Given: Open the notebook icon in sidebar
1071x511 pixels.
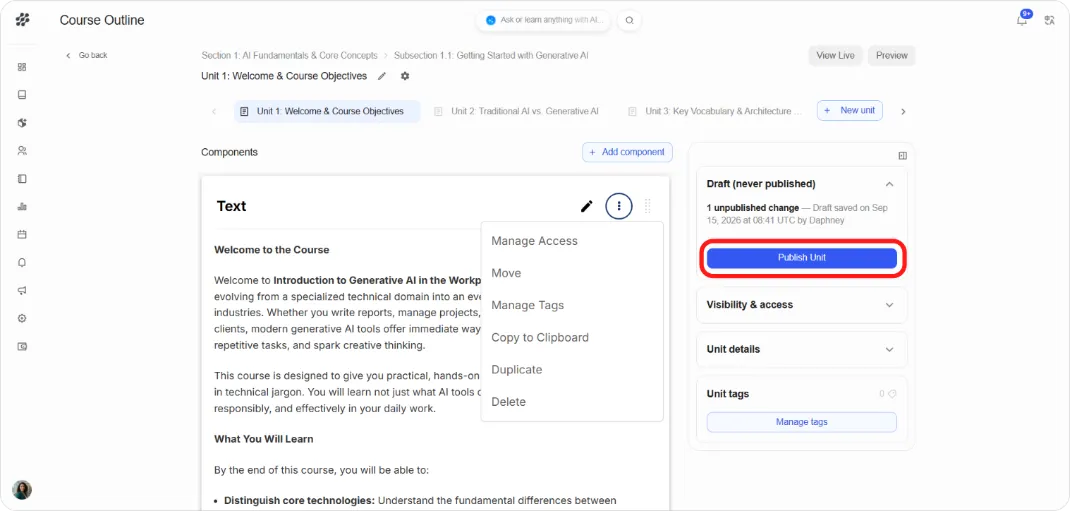Looking at the screenshot, I should pyautogui.click(x=22, y=179).
